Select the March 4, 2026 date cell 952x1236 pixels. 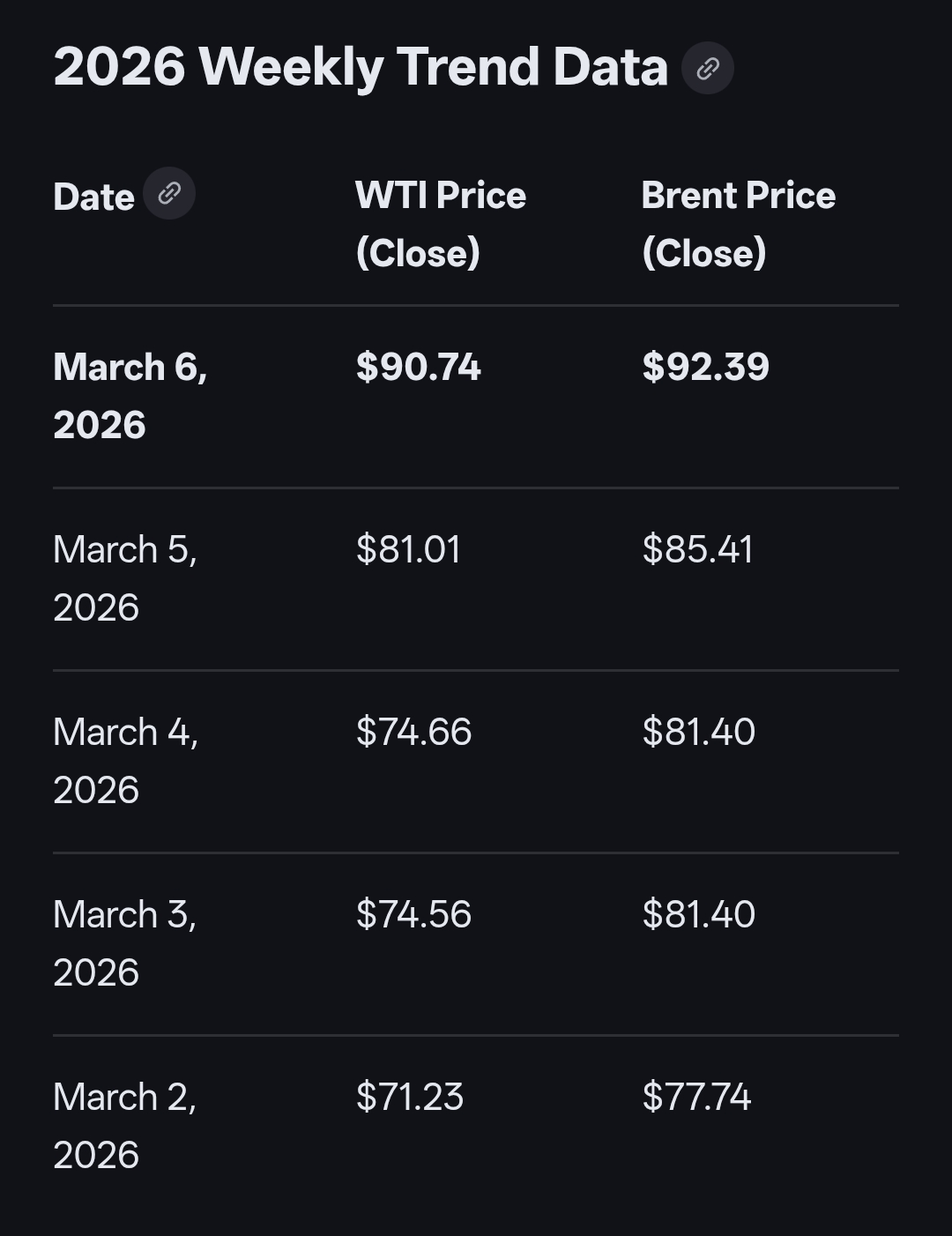pyautogui.click(x=125, y=761)
